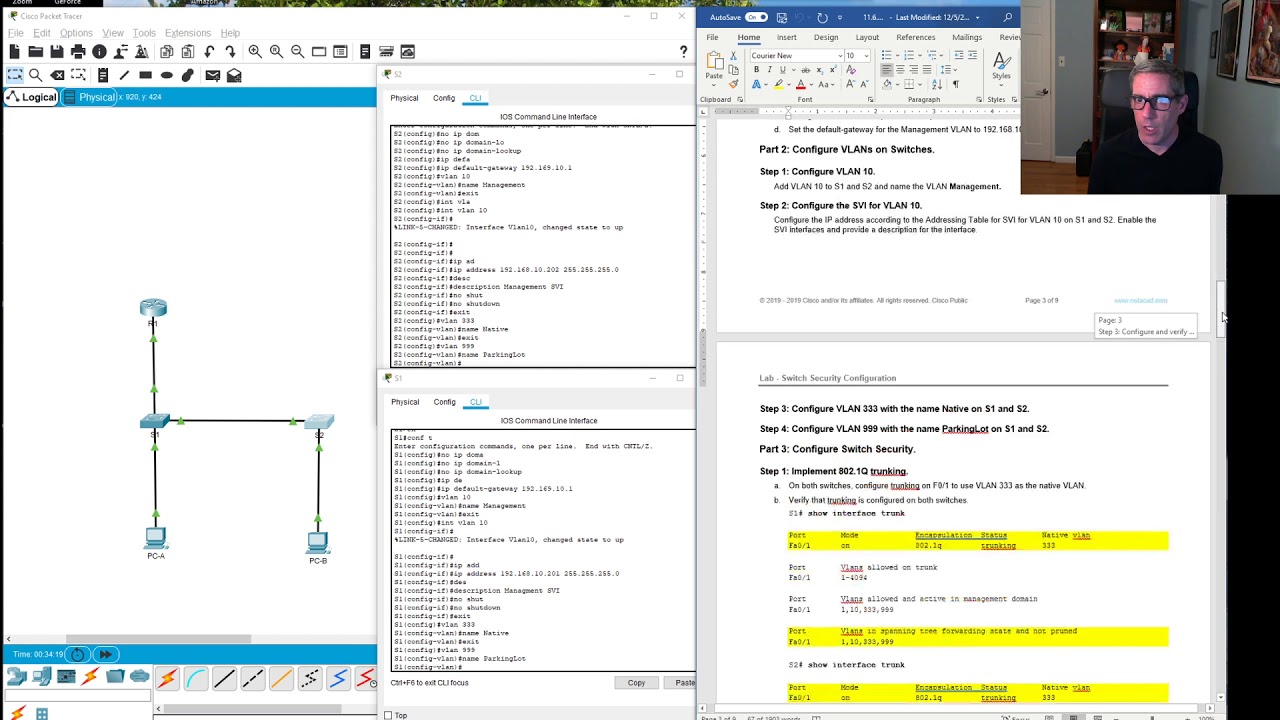Click Format Painter in Word ribbon
Image resolution: width=1280 pixels, height=720 pixels.
[733, 84]
